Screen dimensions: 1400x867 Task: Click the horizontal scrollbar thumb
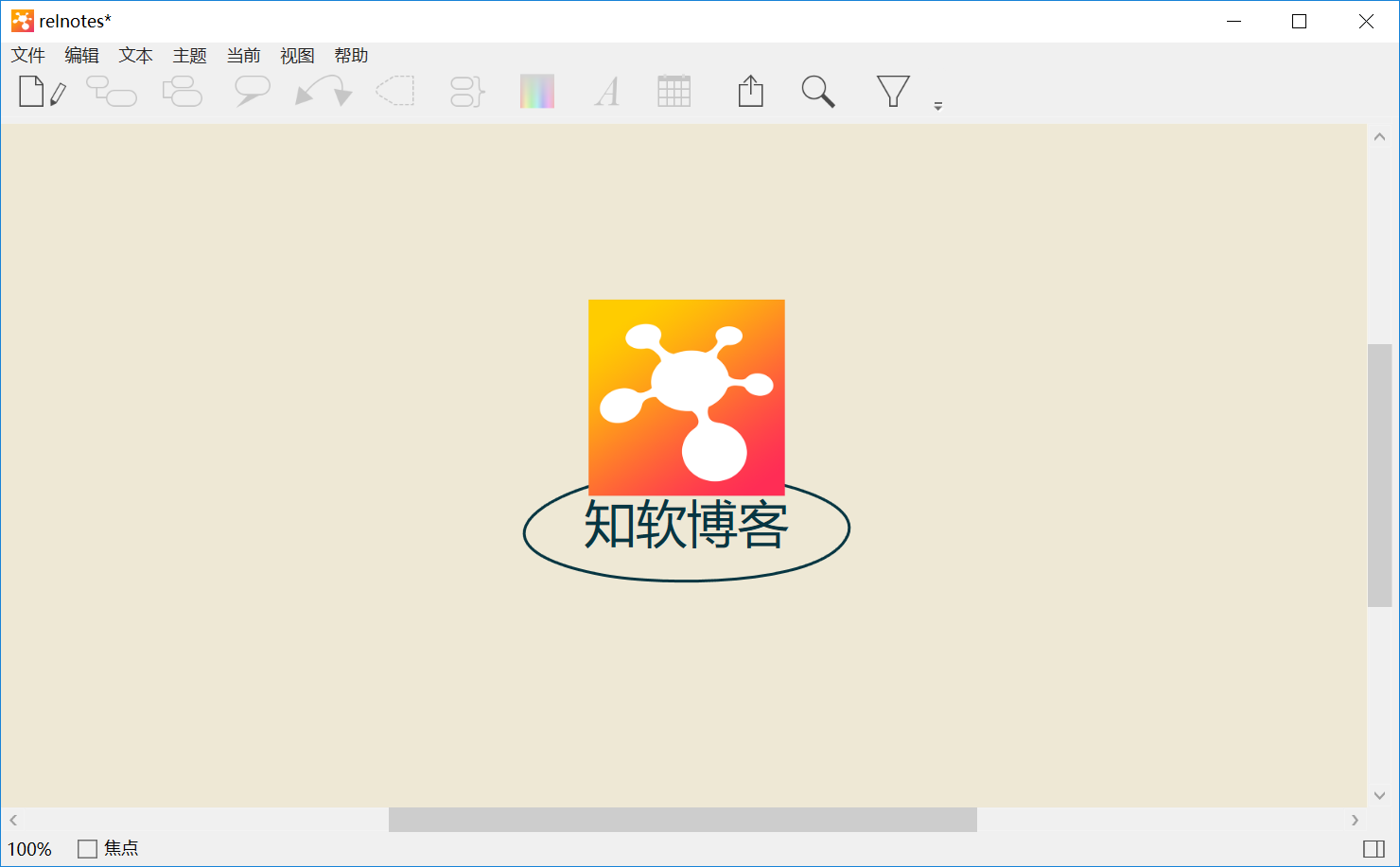[683, 820]
